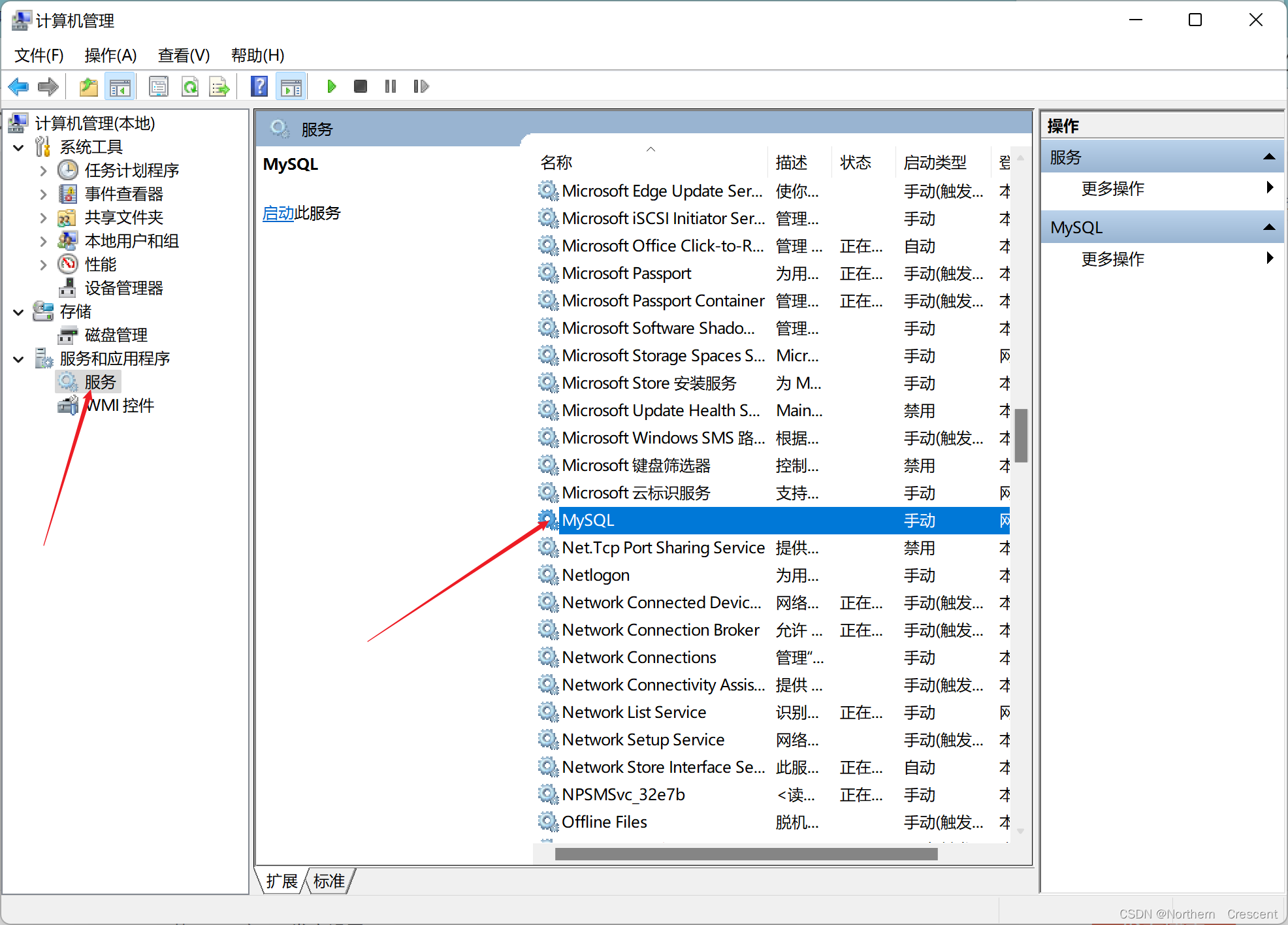This screenshot has height=925, width=1288.
Task: Click the Export List toolbar icon
Action: click(219, 86)
